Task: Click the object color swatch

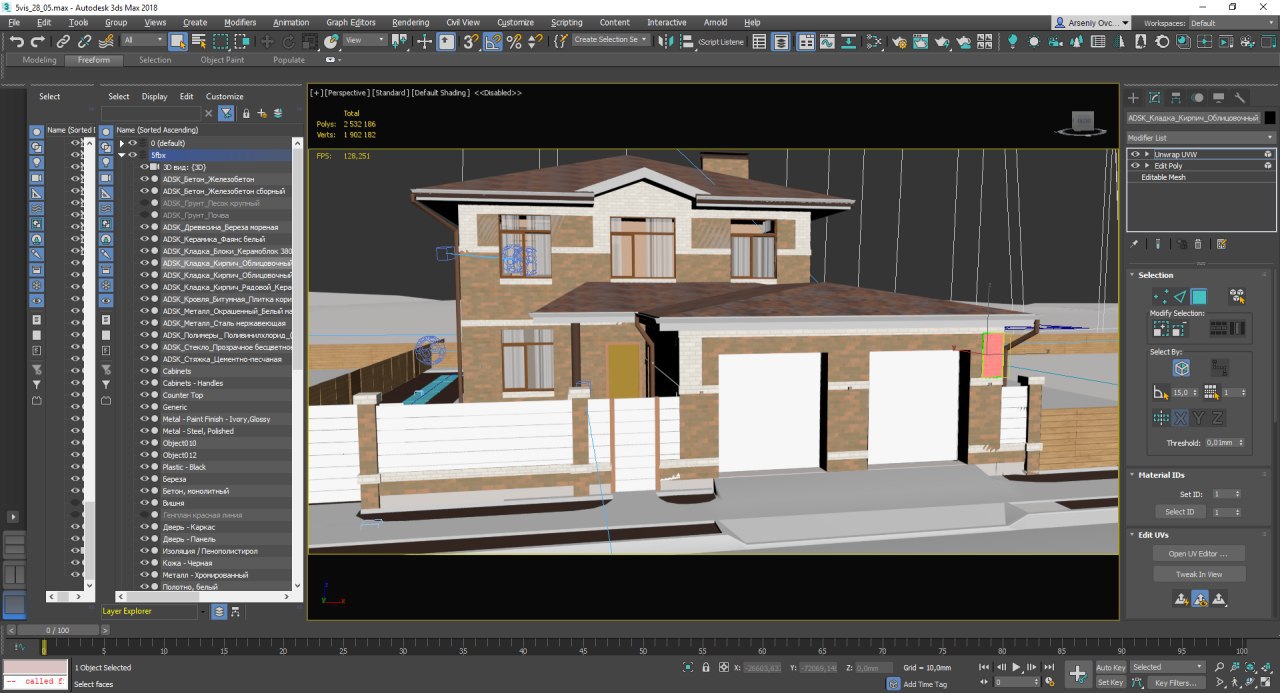Action: click(1270, 118)
